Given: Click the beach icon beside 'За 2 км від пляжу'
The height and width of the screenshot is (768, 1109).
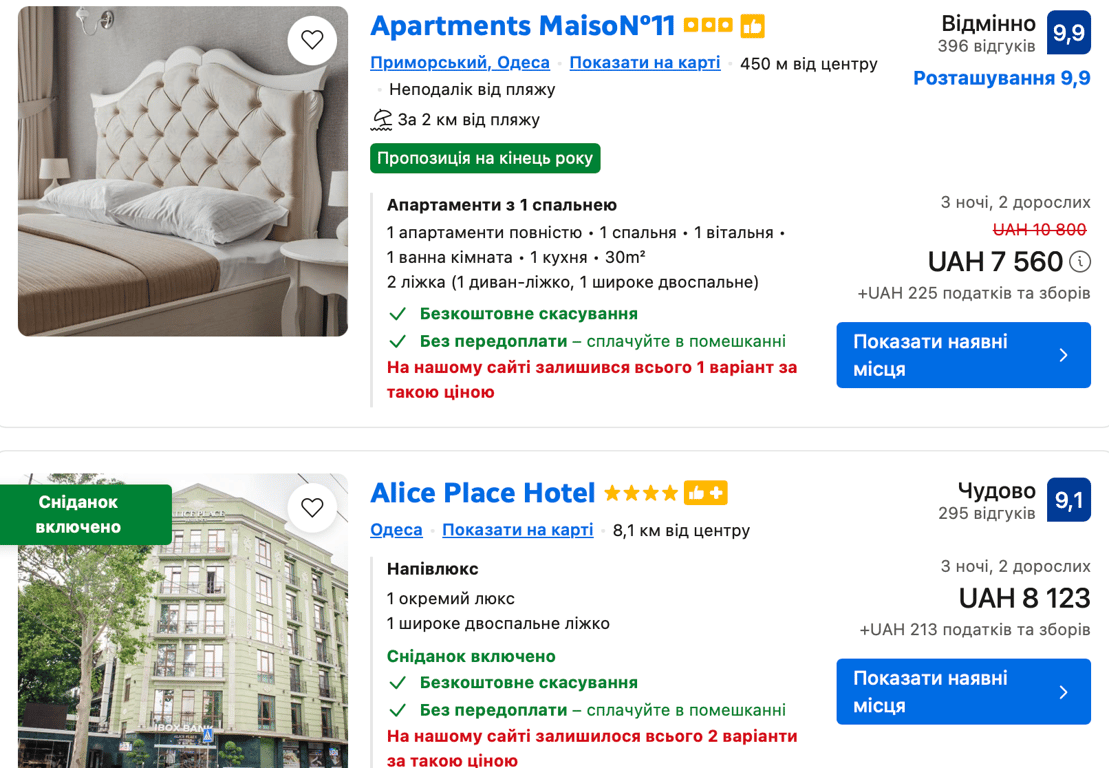Looking at the screenshot, I should pyautogui.click(x=381, y=120).
